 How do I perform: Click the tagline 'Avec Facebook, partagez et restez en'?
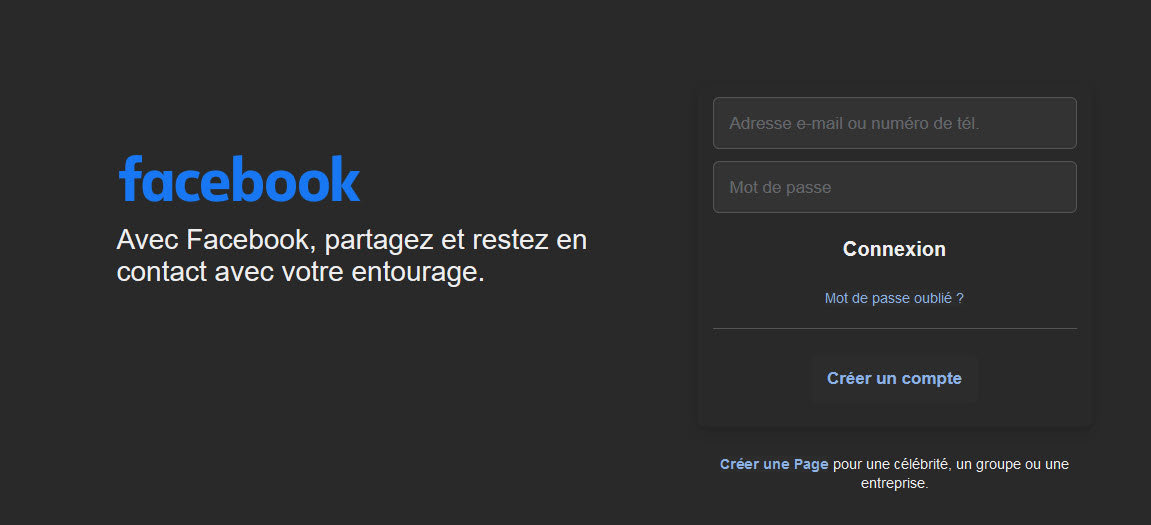pyautogui.click(x=352, y=240)
